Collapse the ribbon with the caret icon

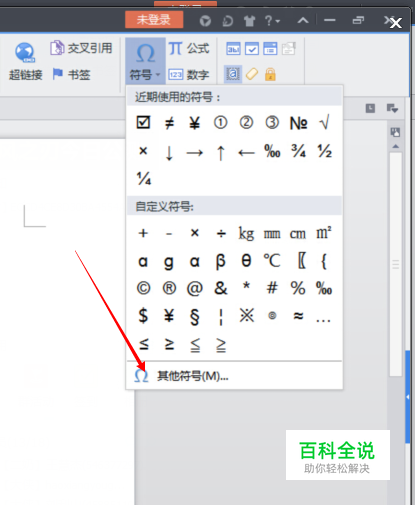tap(303, 21)
